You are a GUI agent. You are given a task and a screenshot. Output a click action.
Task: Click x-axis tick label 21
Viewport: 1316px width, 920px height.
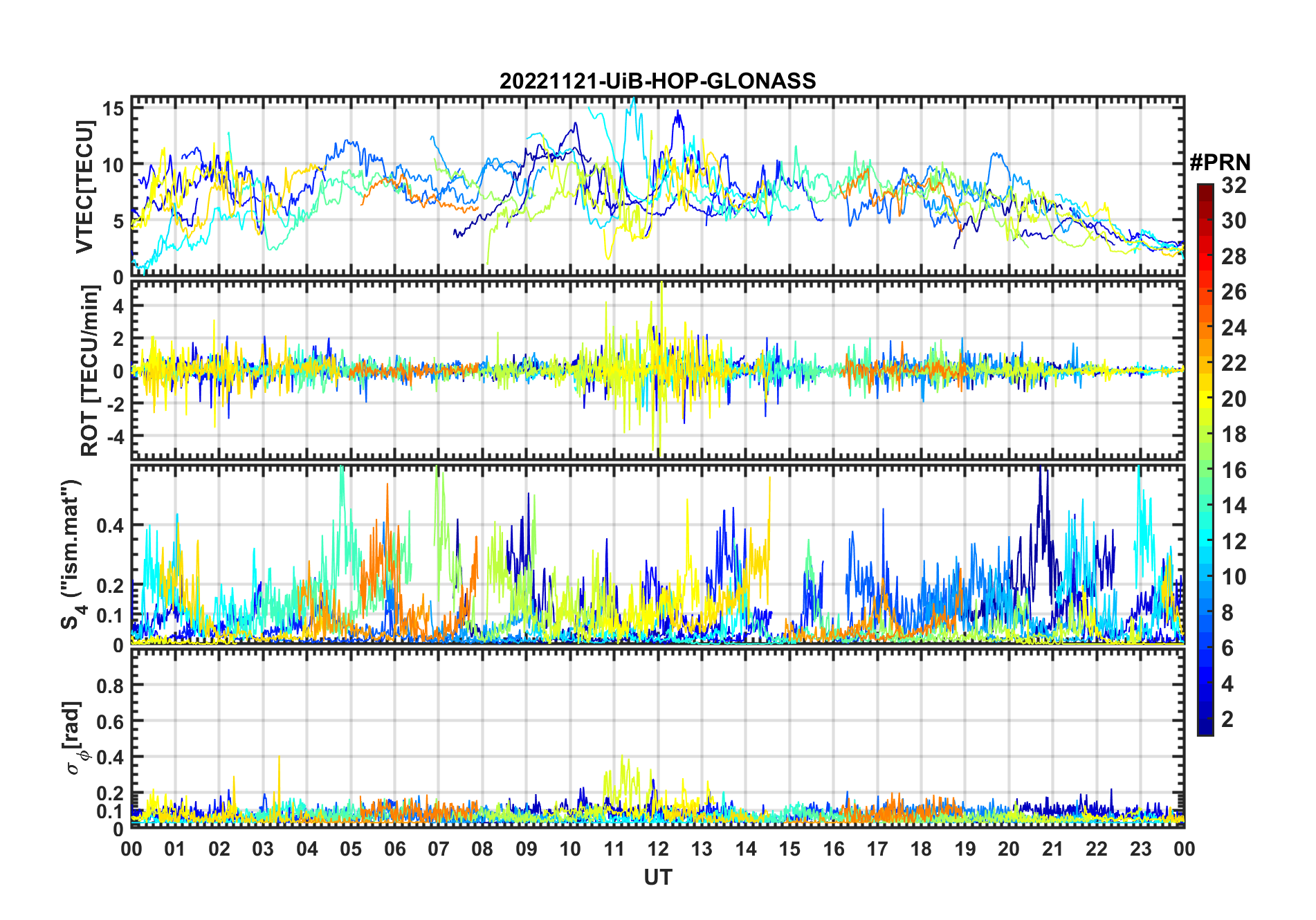[x=1053, y=849]
